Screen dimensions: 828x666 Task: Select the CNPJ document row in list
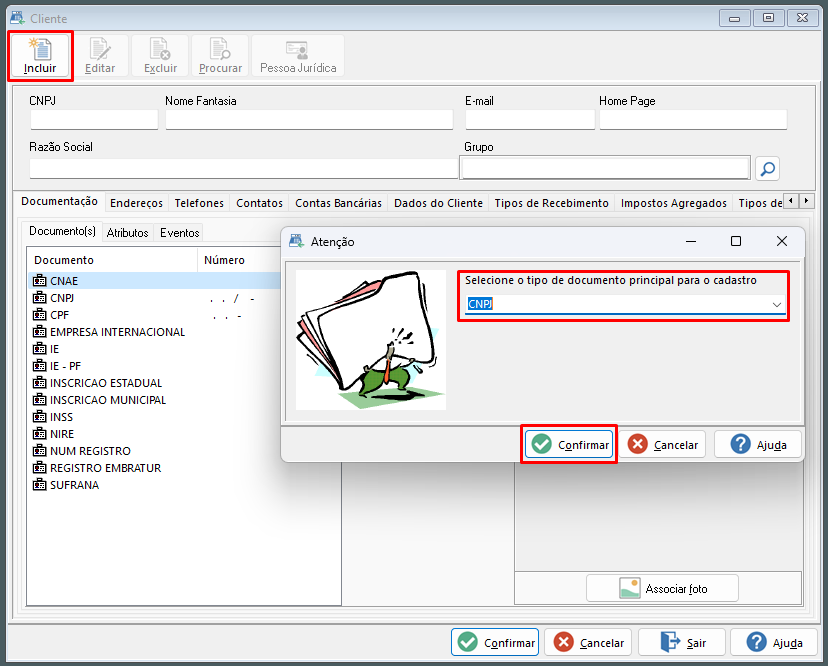(x=154, y=298)
